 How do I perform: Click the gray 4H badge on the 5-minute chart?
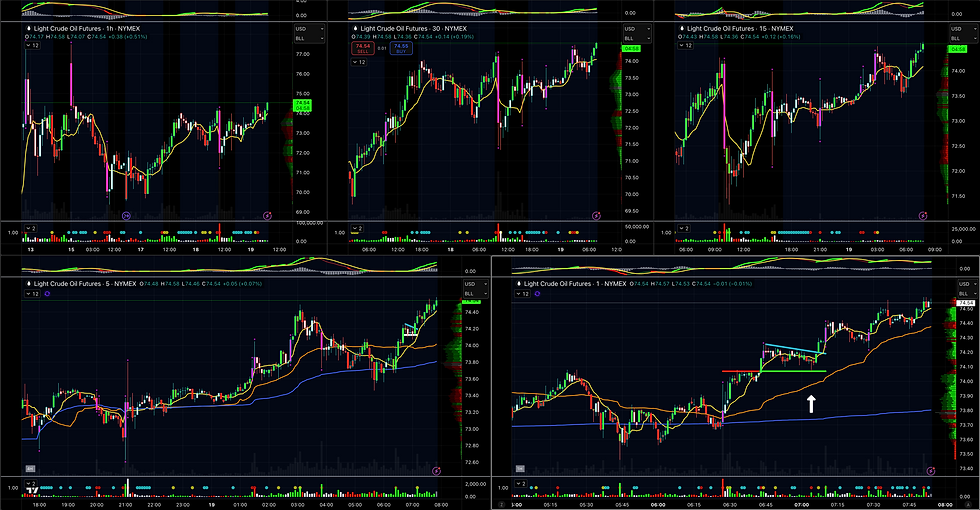(30, 468)
